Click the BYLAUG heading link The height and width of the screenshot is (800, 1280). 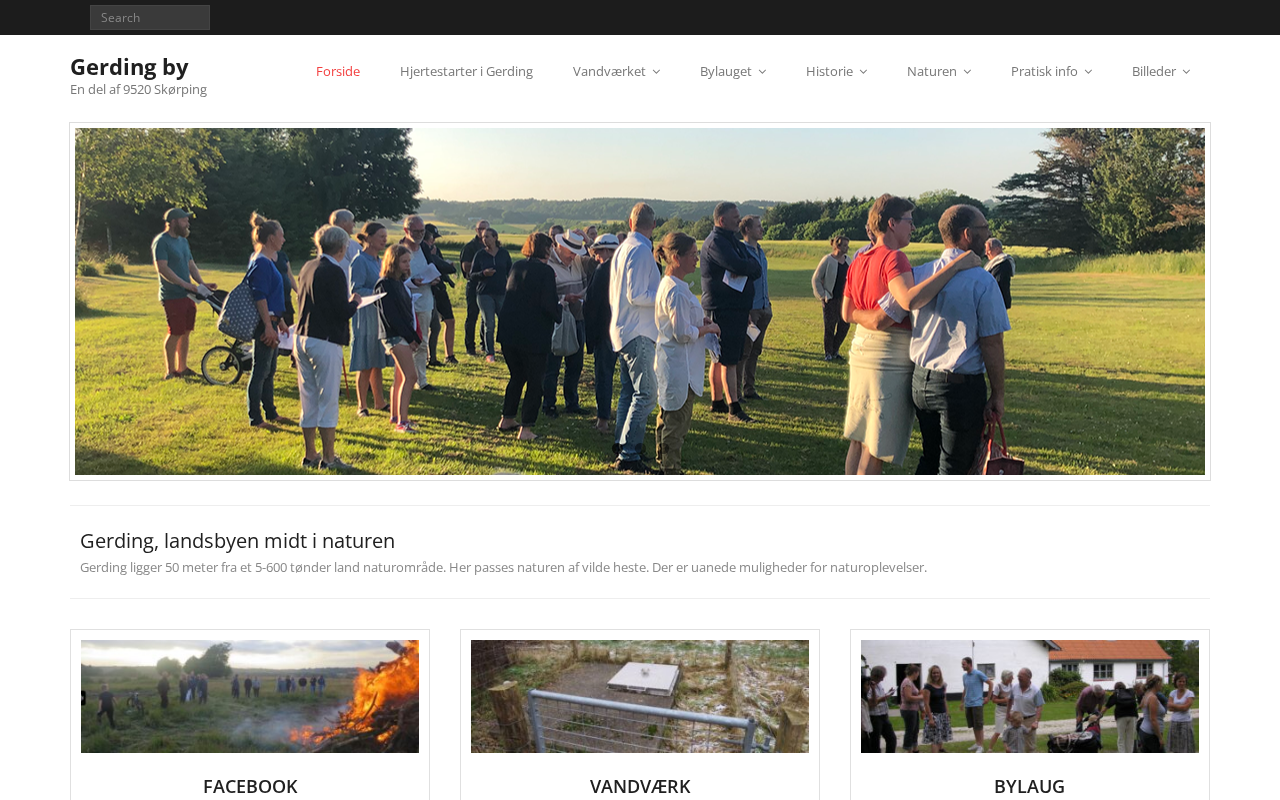[1030, 786]
